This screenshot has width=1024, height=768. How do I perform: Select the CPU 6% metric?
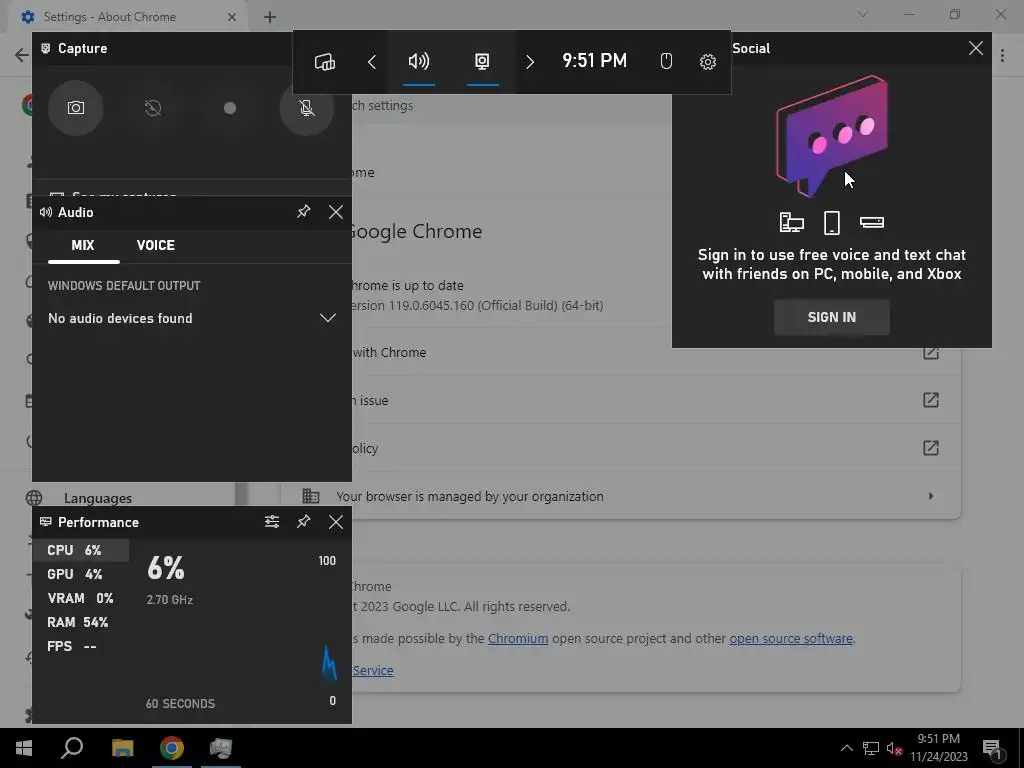point(81,550)
